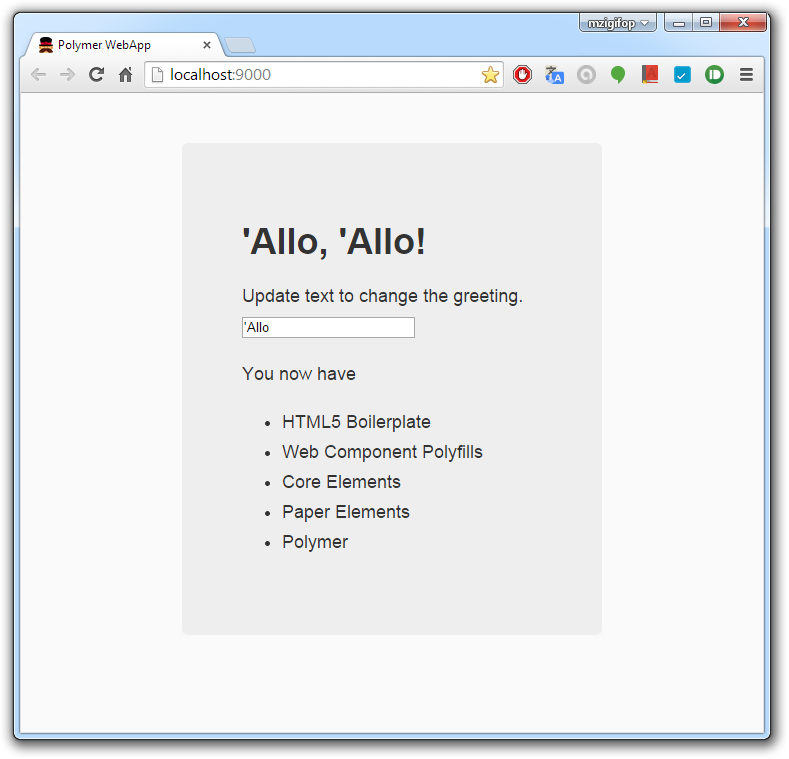
Task: Click the browser Back arrow
Action: tap(39, 75)
